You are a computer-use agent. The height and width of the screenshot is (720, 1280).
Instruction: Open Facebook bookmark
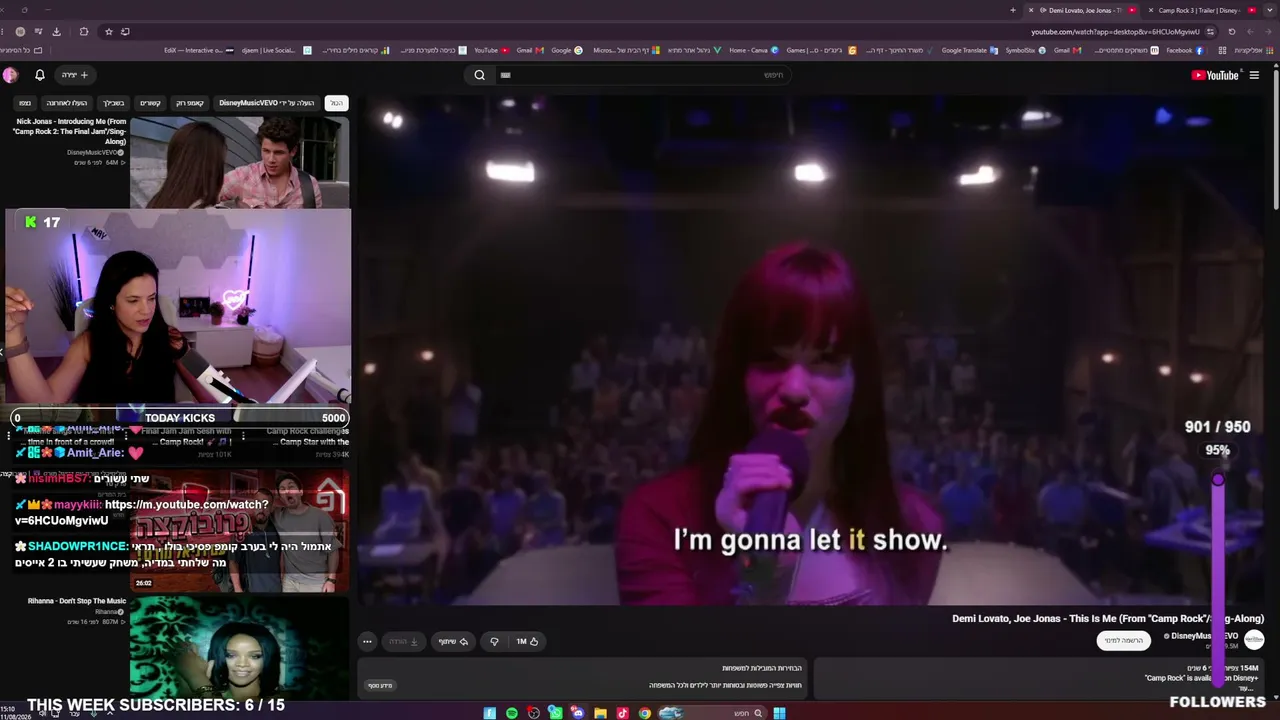pyautogui.click(x=1184, y=50)
